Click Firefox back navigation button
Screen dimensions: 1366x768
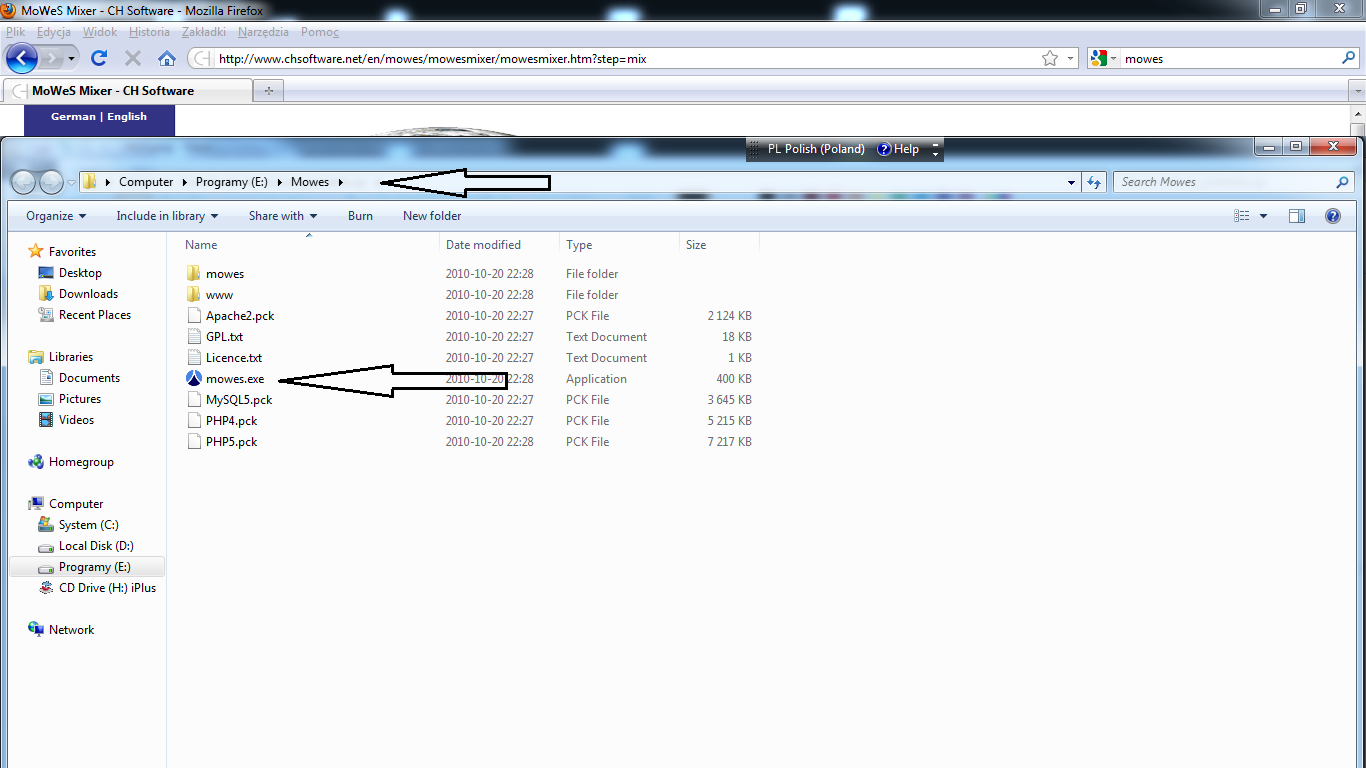[22, 58]
